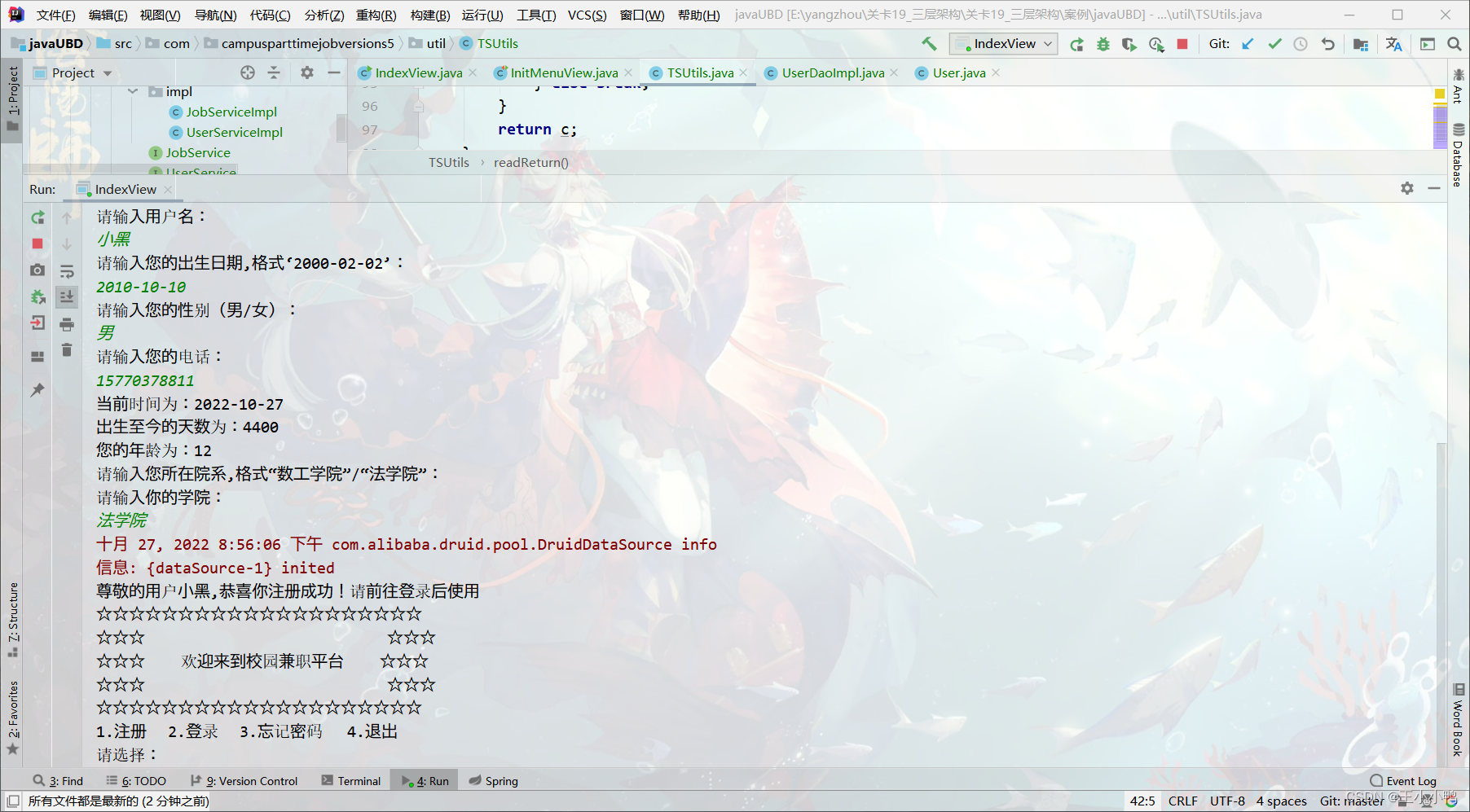
Task: Click readReturn() in editor breadcrumb
Action: 530,162
